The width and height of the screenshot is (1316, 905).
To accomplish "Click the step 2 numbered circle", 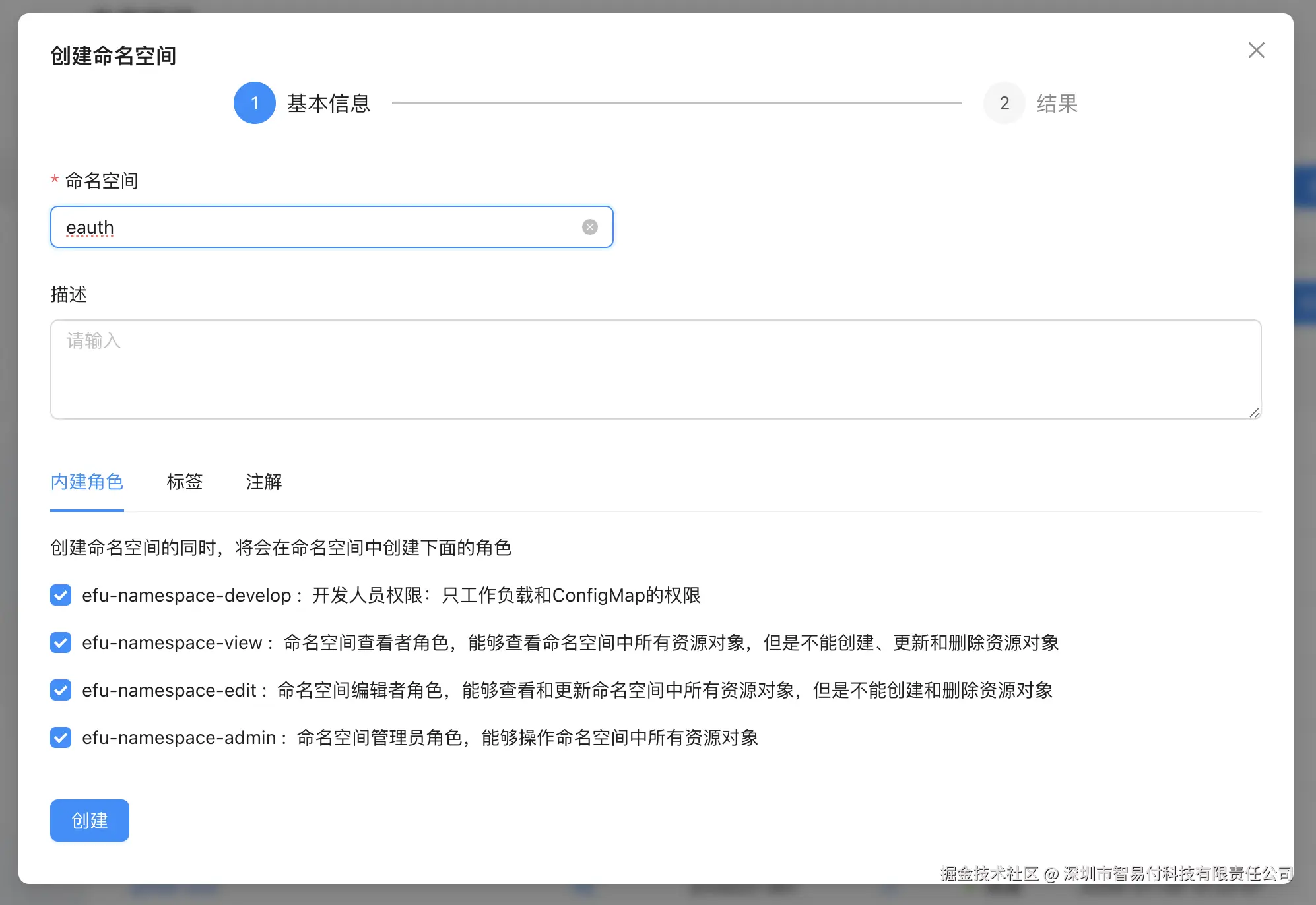I will 1004,103.
